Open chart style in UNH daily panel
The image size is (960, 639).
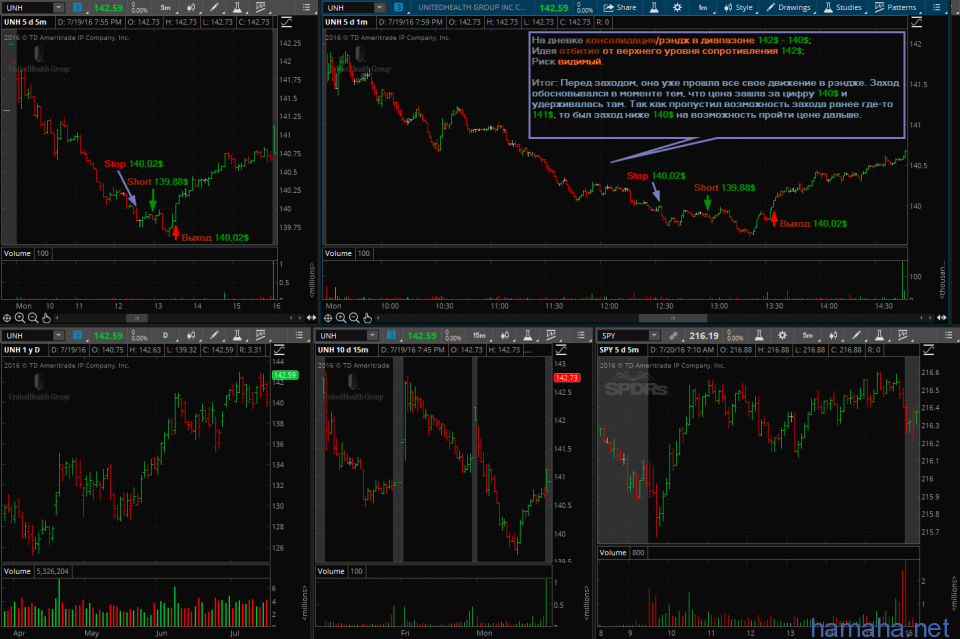(x=191, y=335)
